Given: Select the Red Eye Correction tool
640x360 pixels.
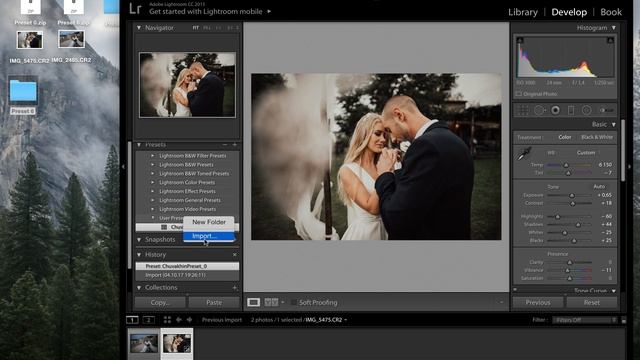Looking at the screenshot, I should (x=556, y=110).
